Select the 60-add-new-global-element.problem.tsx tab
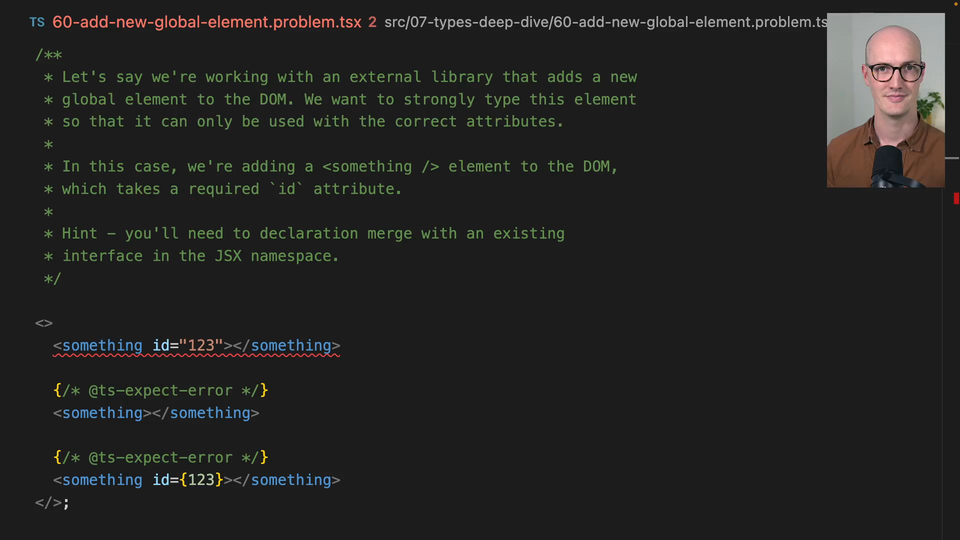This screenshot has width=960, height=540. [207, 22]
